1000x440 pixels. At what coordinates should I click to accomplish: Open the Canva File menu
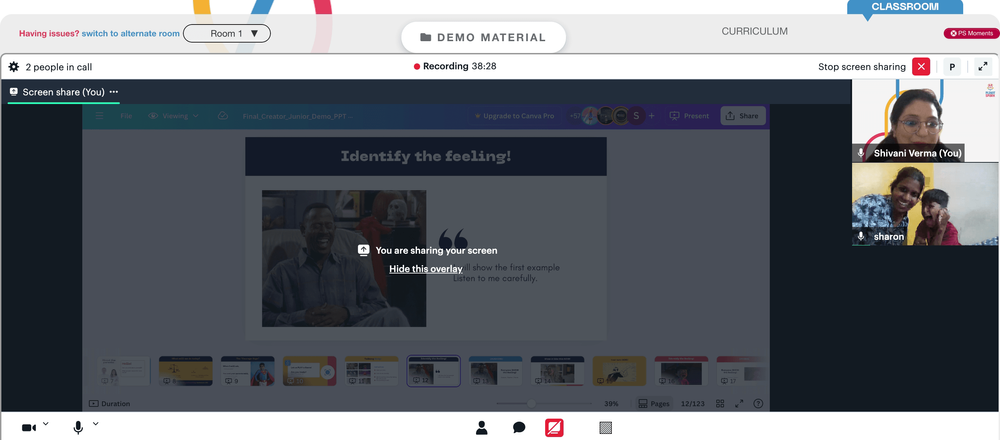click(126, 116)
